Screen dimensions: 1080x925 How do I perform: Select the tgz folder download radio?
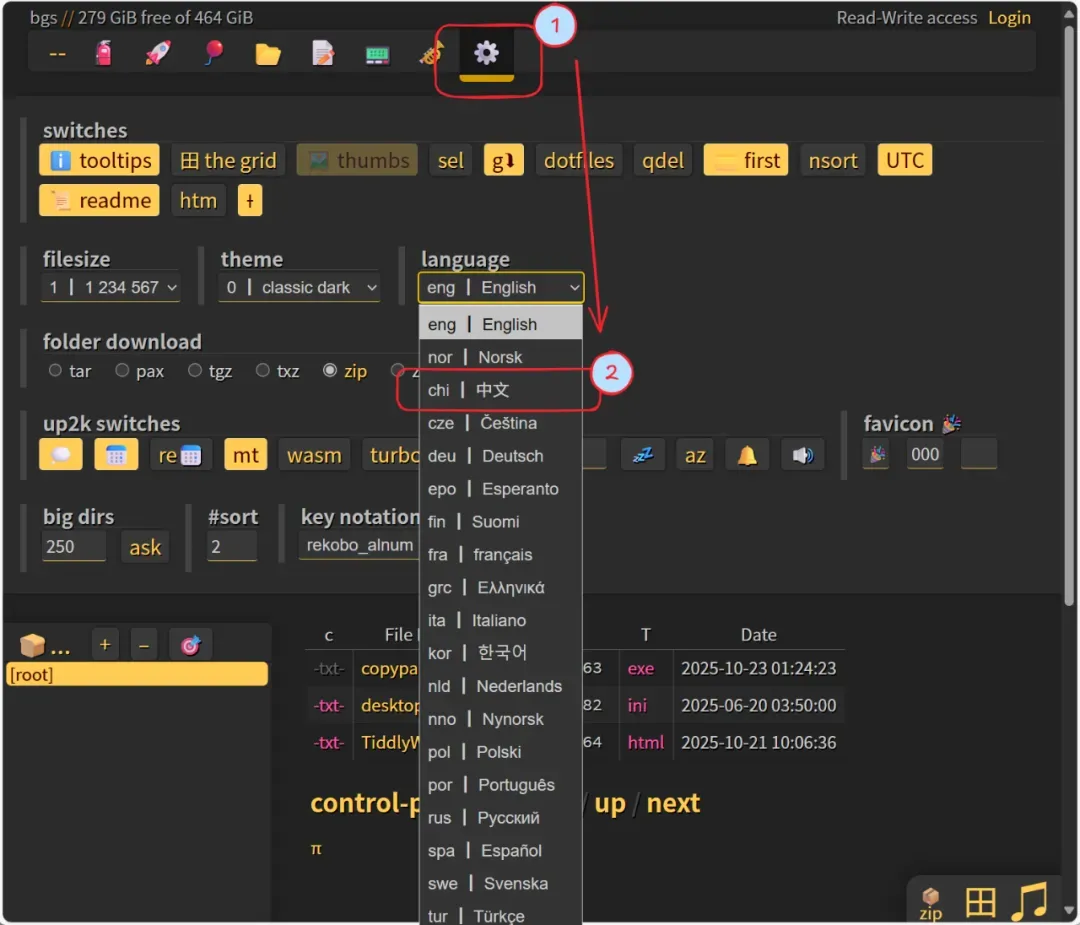point(195,371)
